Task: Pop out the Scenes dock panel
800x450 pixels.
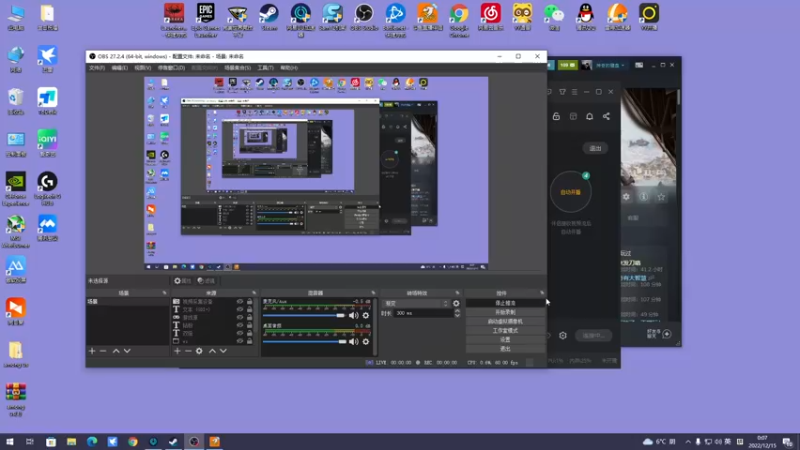Action: (x=164, y=293)
